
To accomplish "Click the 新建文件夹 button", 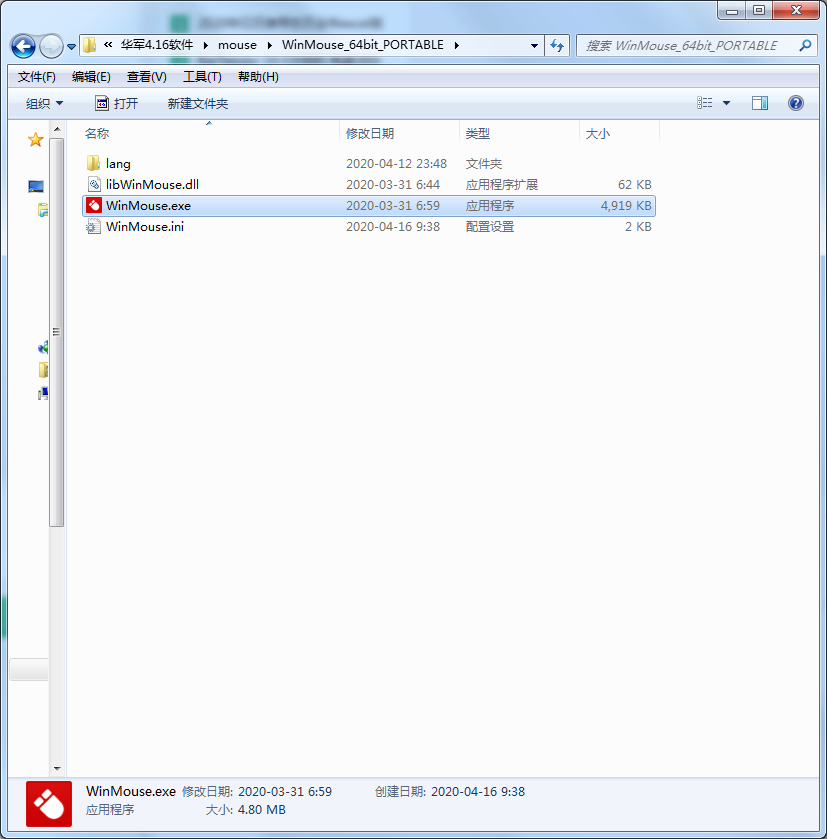I will [x=198, y=103].
